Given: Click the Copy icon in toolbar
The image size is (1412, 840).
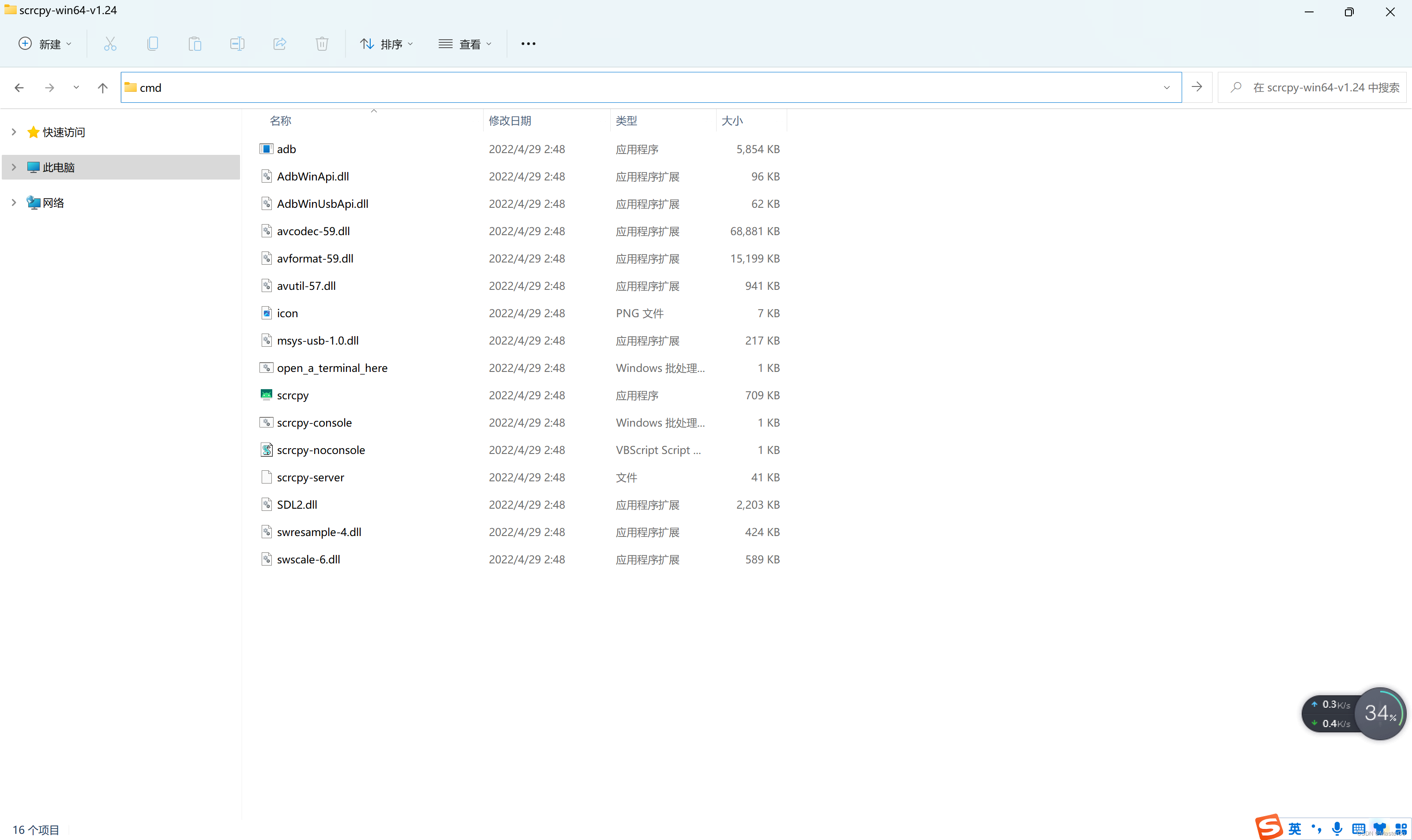Looking at the screenshot, I should 152,44.
